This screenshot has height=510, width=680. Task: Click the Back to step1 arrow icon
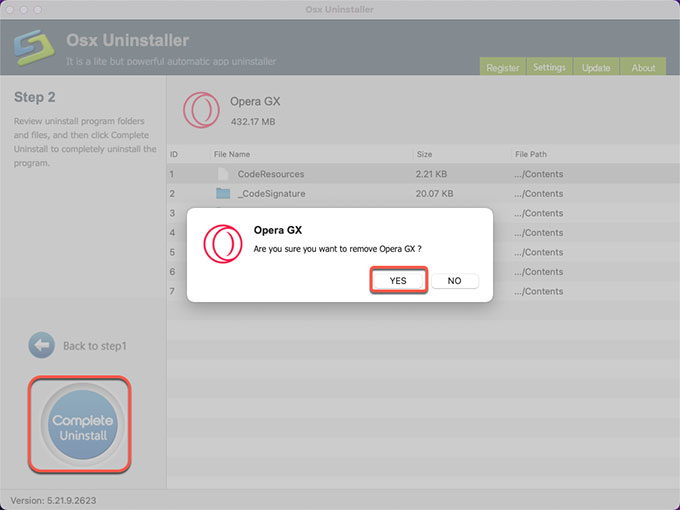[41, 346]
